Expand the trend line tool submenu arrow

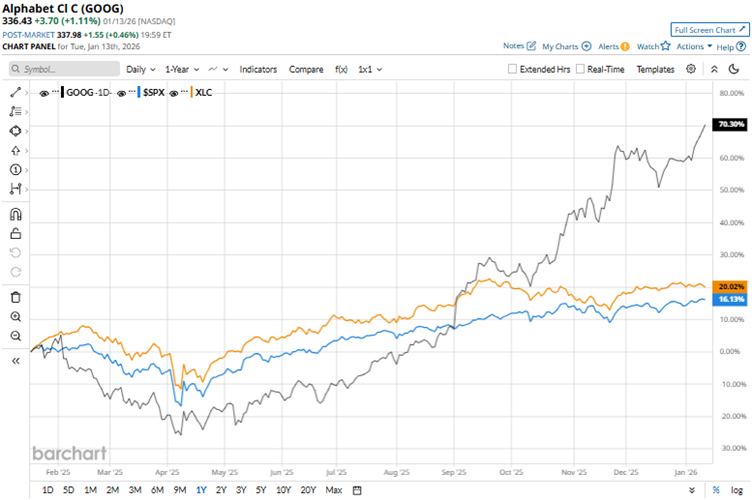[x=26, y=93]
